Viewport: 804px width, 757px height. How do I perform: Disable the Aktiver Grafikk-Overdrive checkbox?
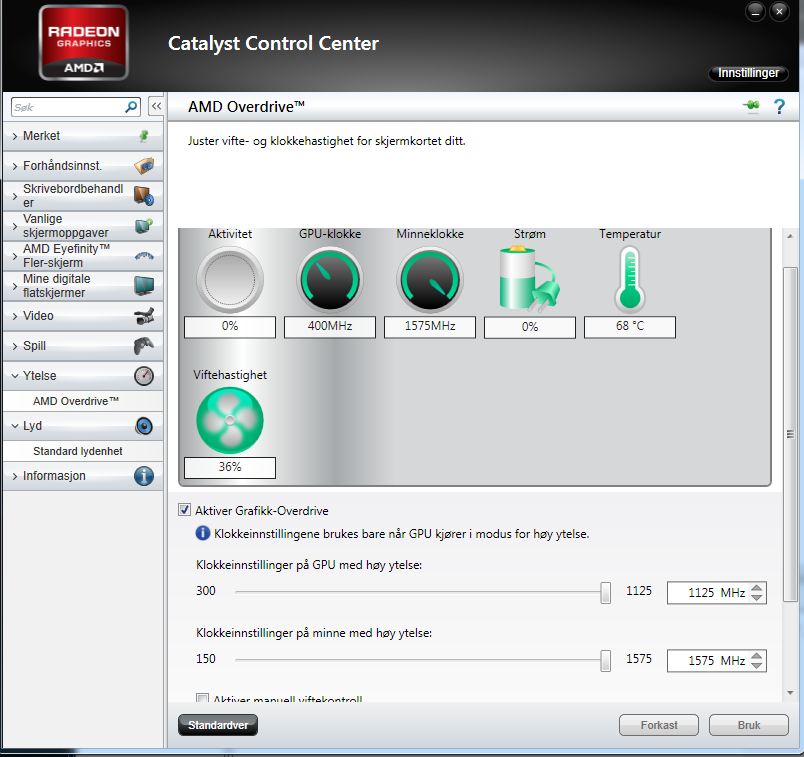pyautogui.click(x=184, y=510)
